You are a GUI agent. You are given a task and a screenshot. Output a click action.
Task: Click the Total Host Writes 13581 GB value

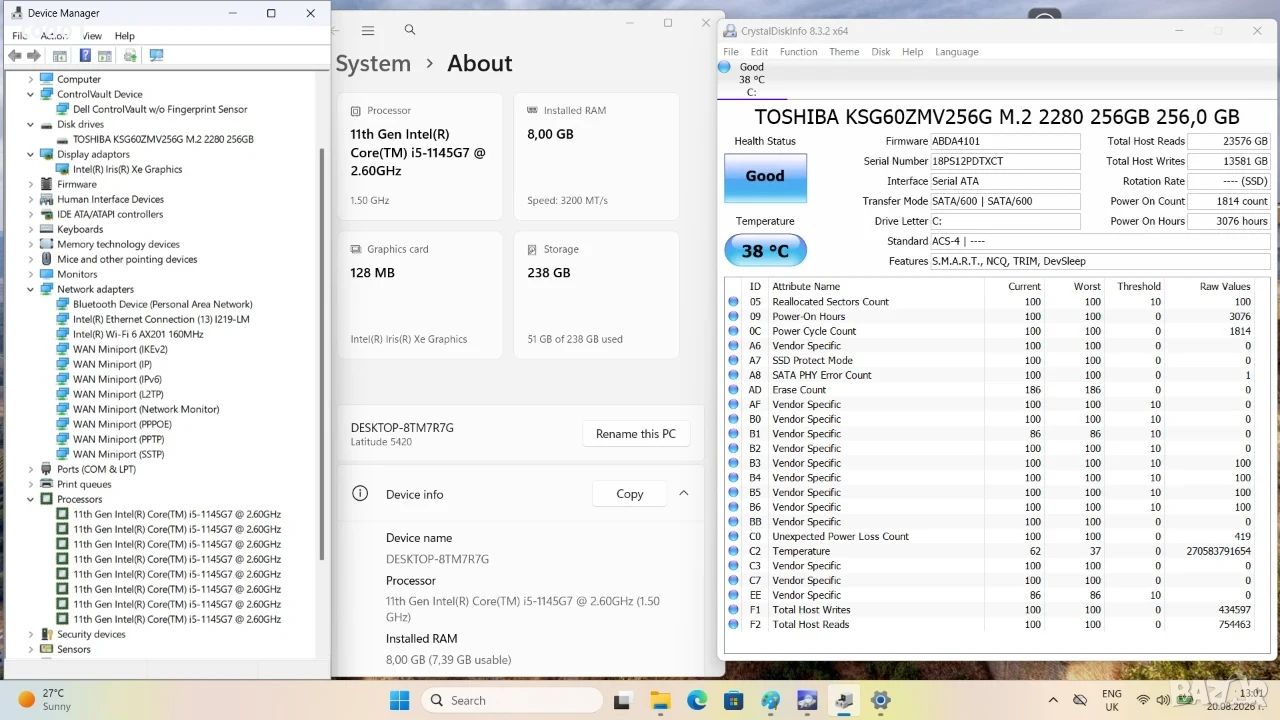point(1229,161)
